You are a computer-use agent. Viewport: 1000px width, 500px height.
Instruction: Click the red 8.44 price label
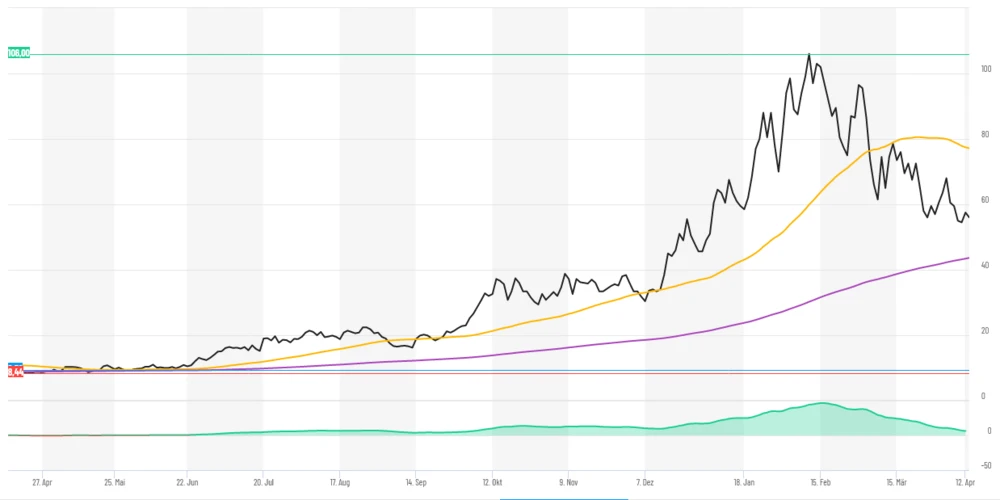(x=16, y=372)
